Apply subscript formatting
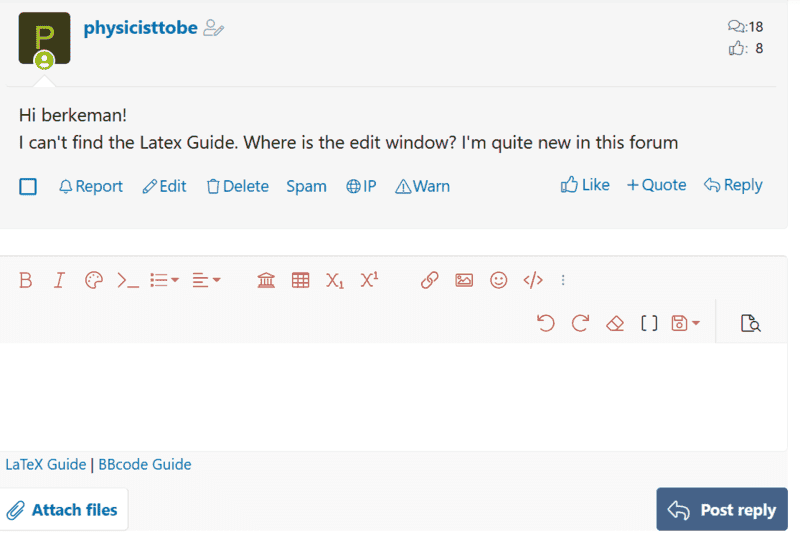Screen dimensions: 800x545 point(335,281)
